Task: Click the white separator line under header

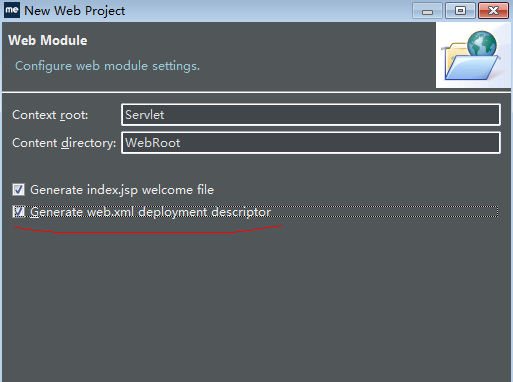Action: tap(257, 91)
